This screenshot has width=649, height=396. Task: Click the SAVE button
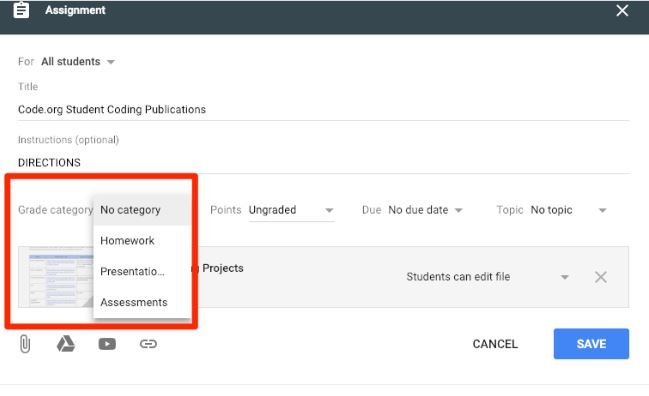coord(591,344)
